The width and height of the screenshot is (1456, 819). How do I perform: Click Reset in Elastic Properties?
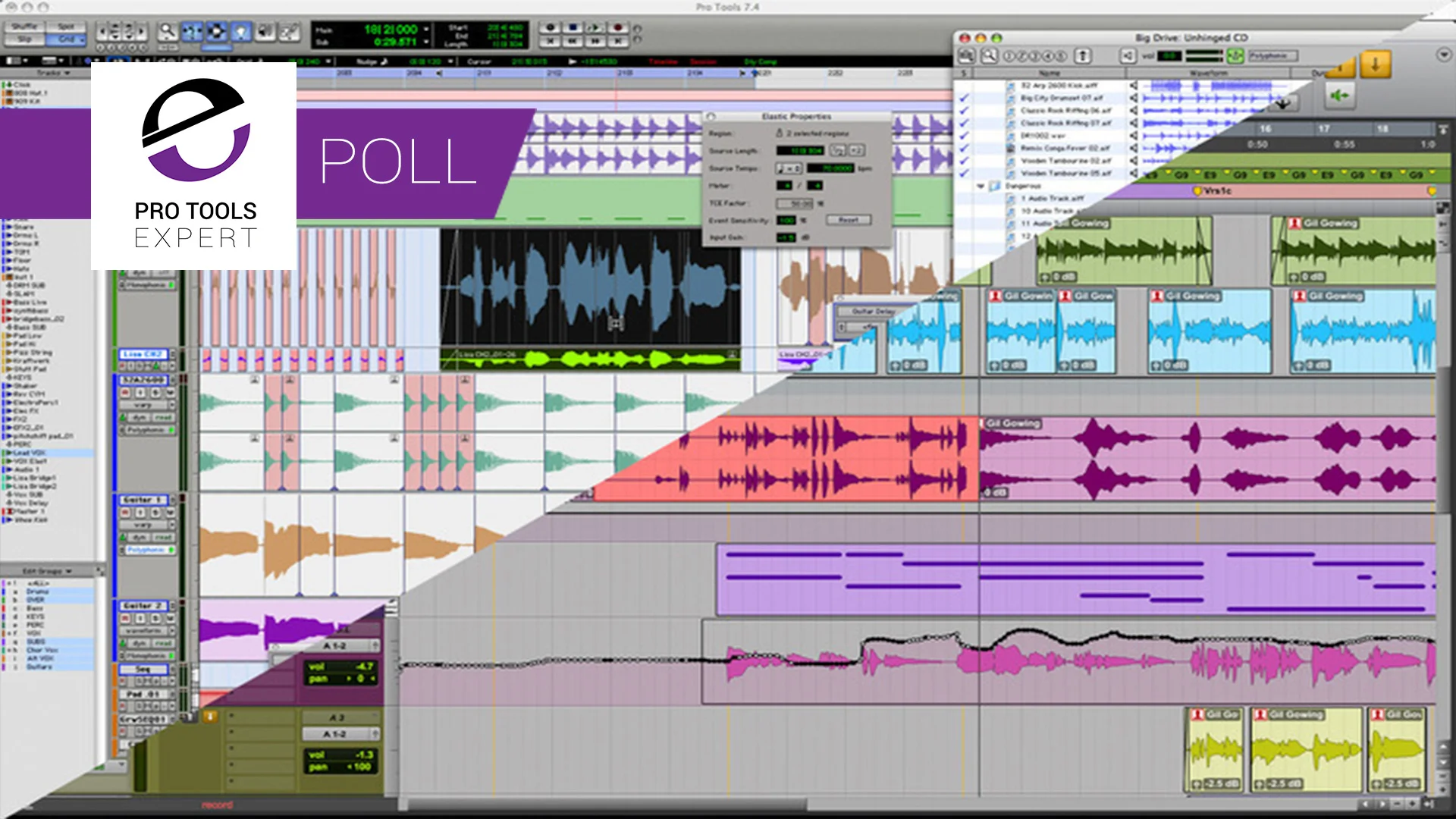[x=848, y=220]
